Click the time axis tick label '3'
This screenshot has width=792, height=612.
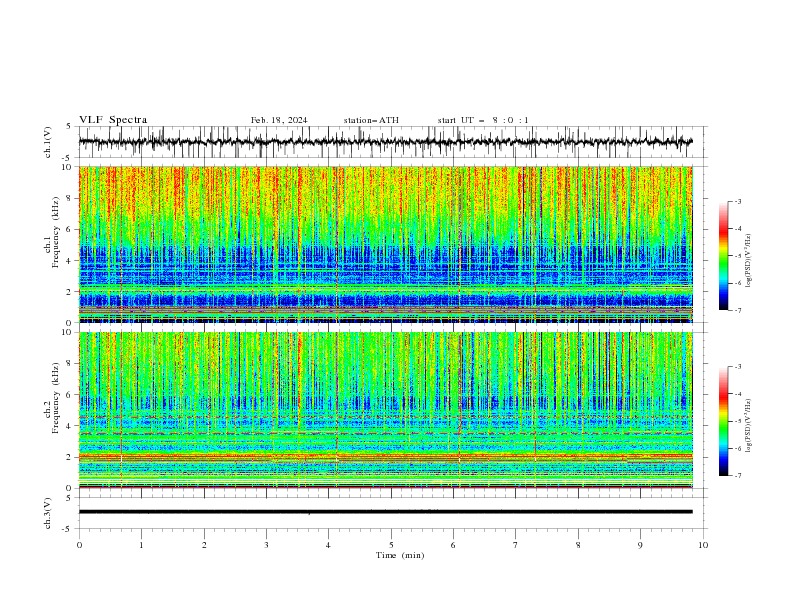point(266,545)
